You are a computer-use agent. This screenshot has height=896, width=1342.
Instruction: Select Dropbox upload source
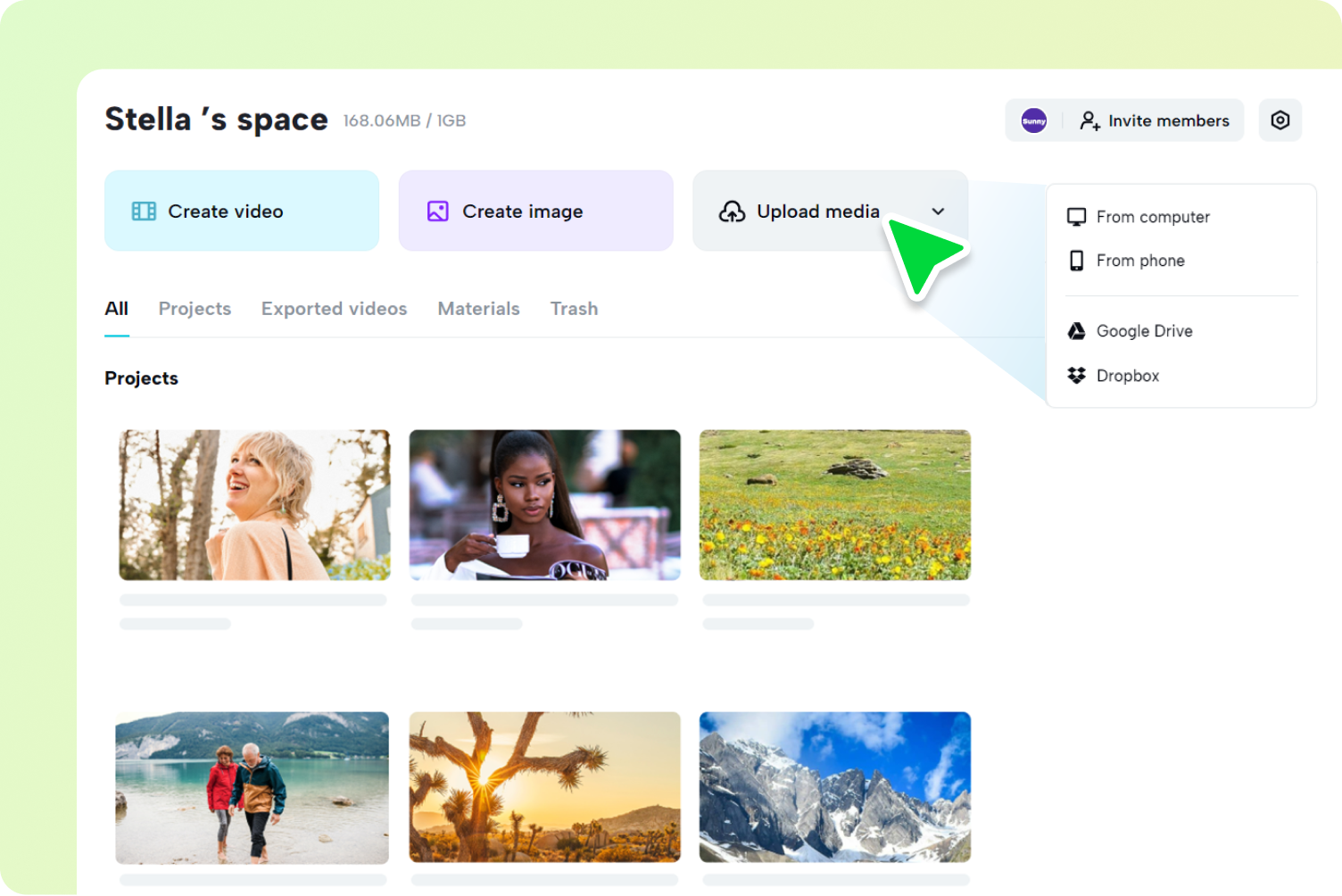pos(1181,376)
